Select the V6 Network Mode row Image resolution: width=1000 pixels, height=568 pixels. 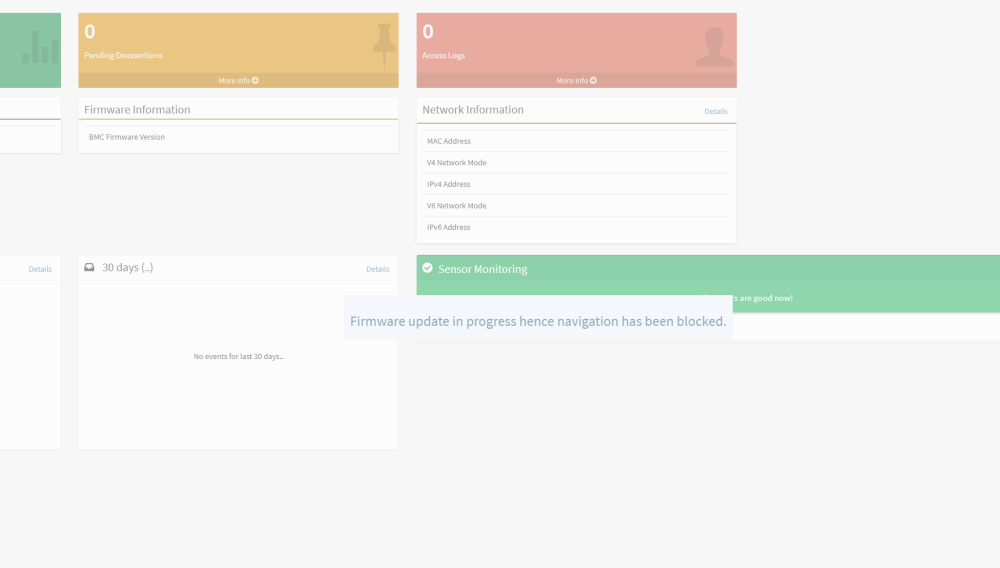(577, 206)
